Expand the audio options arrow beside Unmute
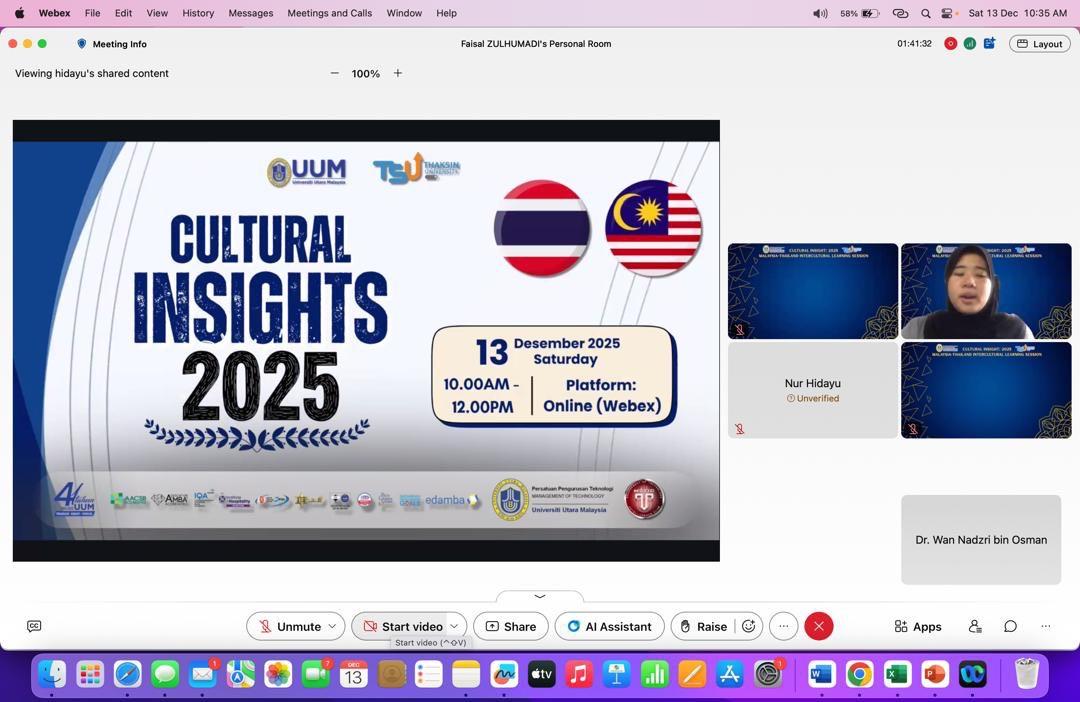1080x702 pixels. pyautogui.click(x=332, y=626)
